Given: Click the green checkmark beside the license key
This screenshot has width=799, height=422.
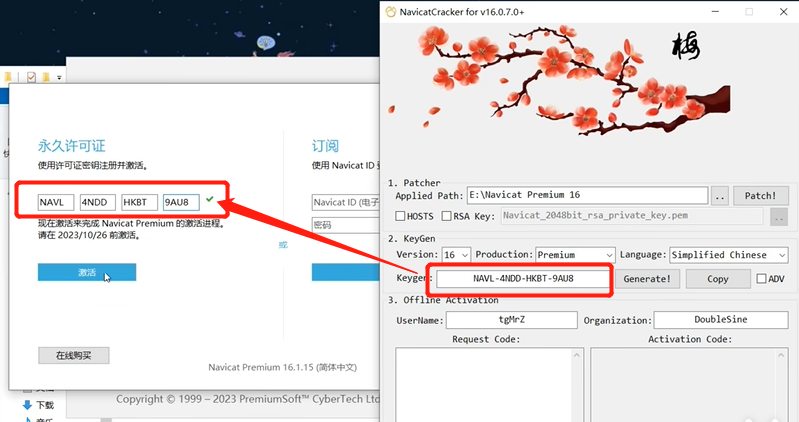Looking at the screenshot, I should (209, 199).
